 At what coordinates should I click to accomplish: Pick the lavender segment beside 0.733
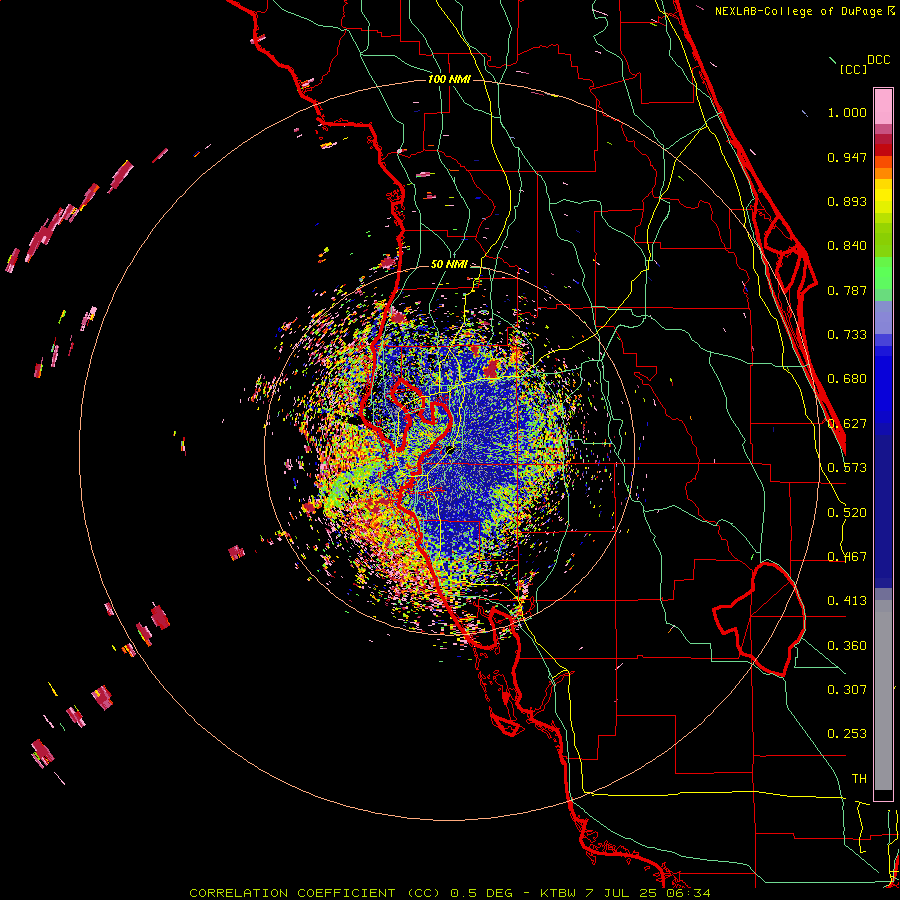tap(883, 318)
